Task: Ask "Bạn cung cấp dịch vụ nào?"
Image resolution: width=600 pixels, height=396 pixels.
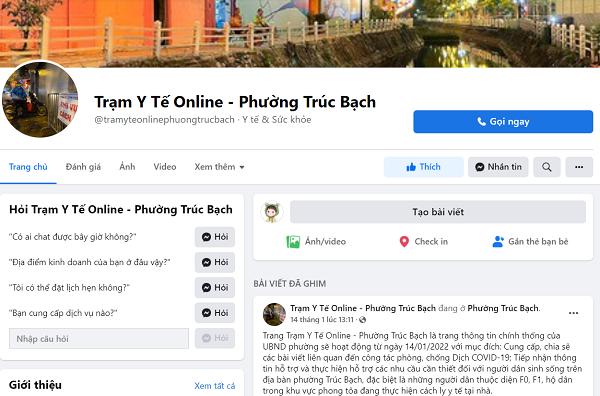Action: (x=215, y=313)
